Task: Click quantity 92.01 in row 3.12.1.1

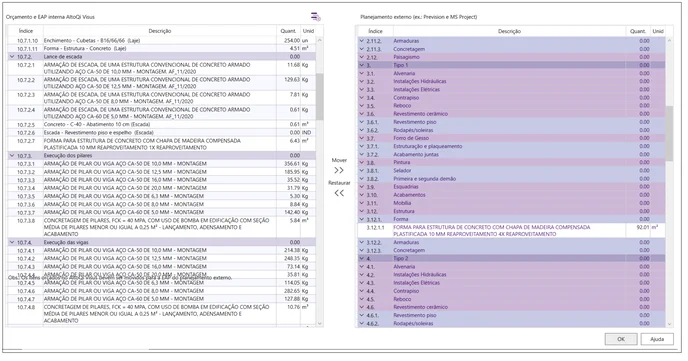Action: 643,227
